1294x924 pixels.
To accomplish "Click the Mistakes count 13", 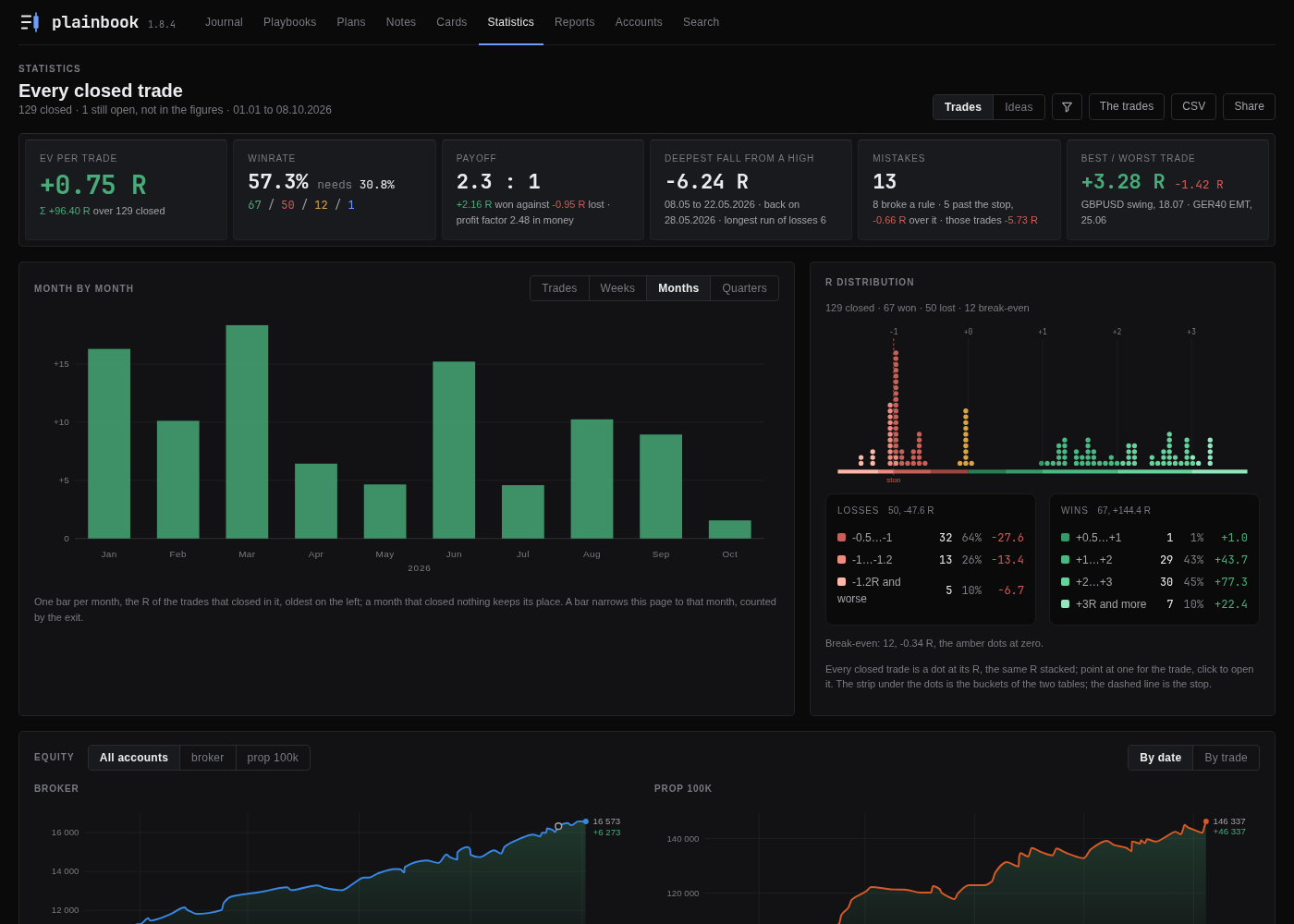I will point(885,182).
